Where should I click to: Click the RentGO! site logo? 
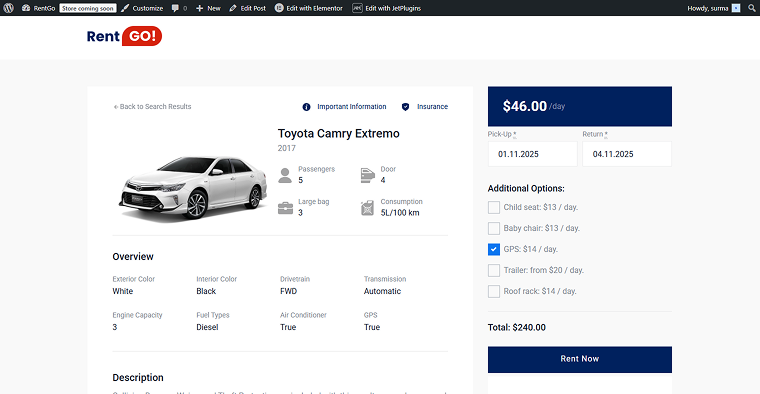[x=124, y=36]
